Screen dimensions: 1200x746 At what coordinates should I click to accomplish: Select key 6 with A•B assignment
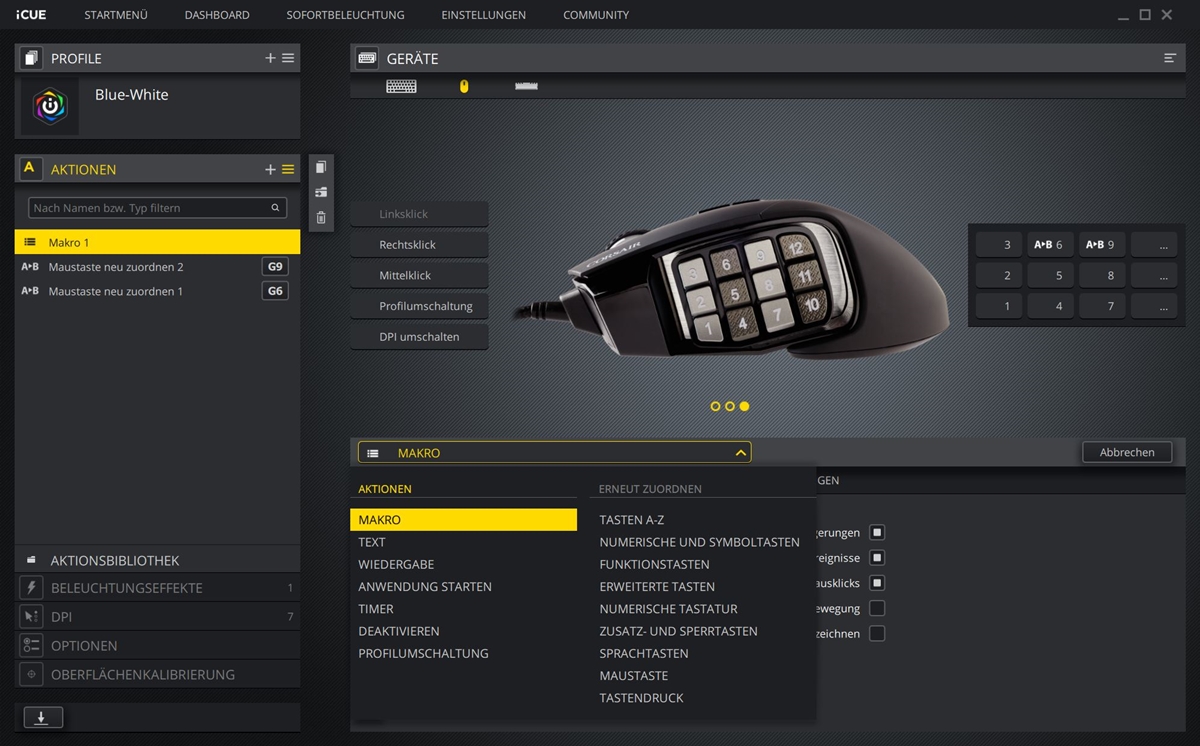click(1050, 244)
